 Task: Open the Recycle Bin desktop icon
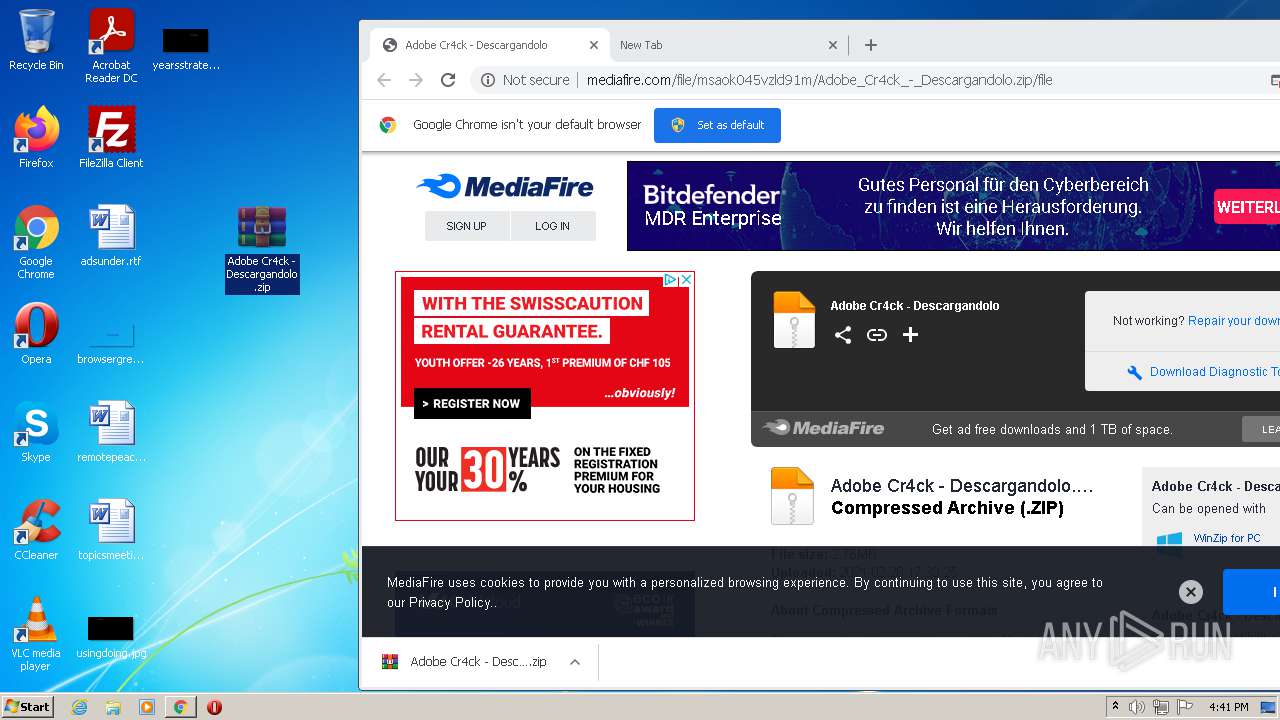coord(36,40)
